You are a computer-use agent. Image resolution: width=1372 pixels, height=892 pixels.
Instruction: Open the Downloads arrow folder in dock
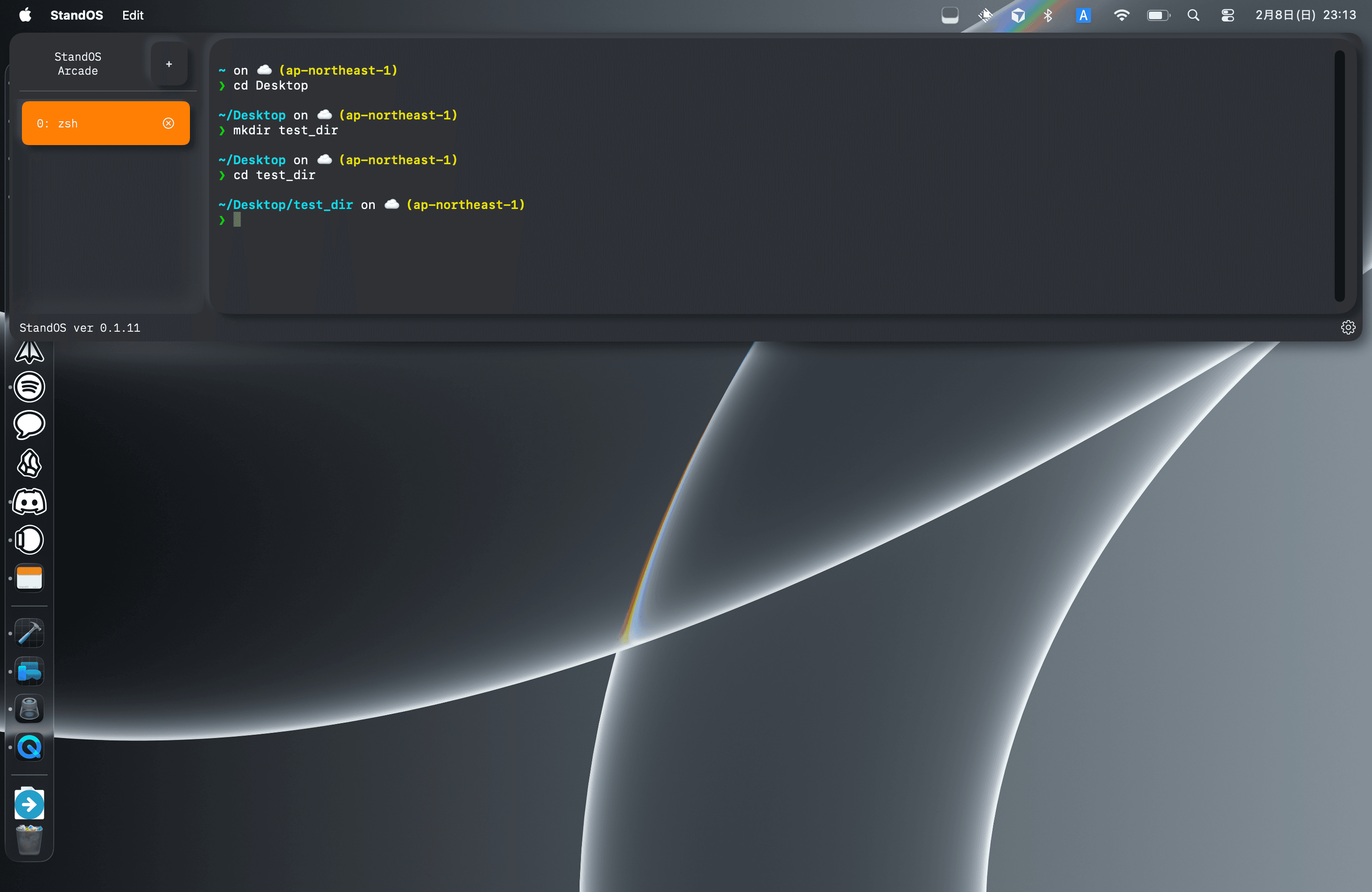[x=29, y=804]
